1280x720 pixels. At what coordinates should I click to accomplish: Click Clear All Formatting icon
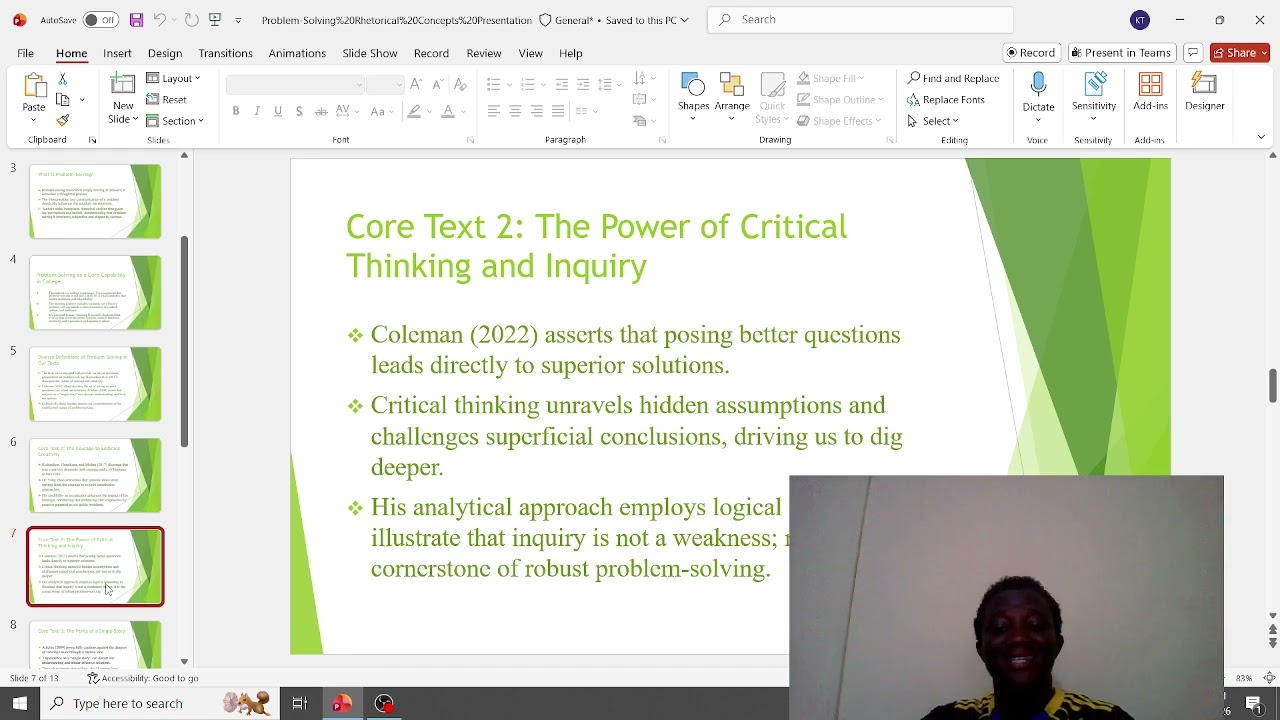point(459,85)
